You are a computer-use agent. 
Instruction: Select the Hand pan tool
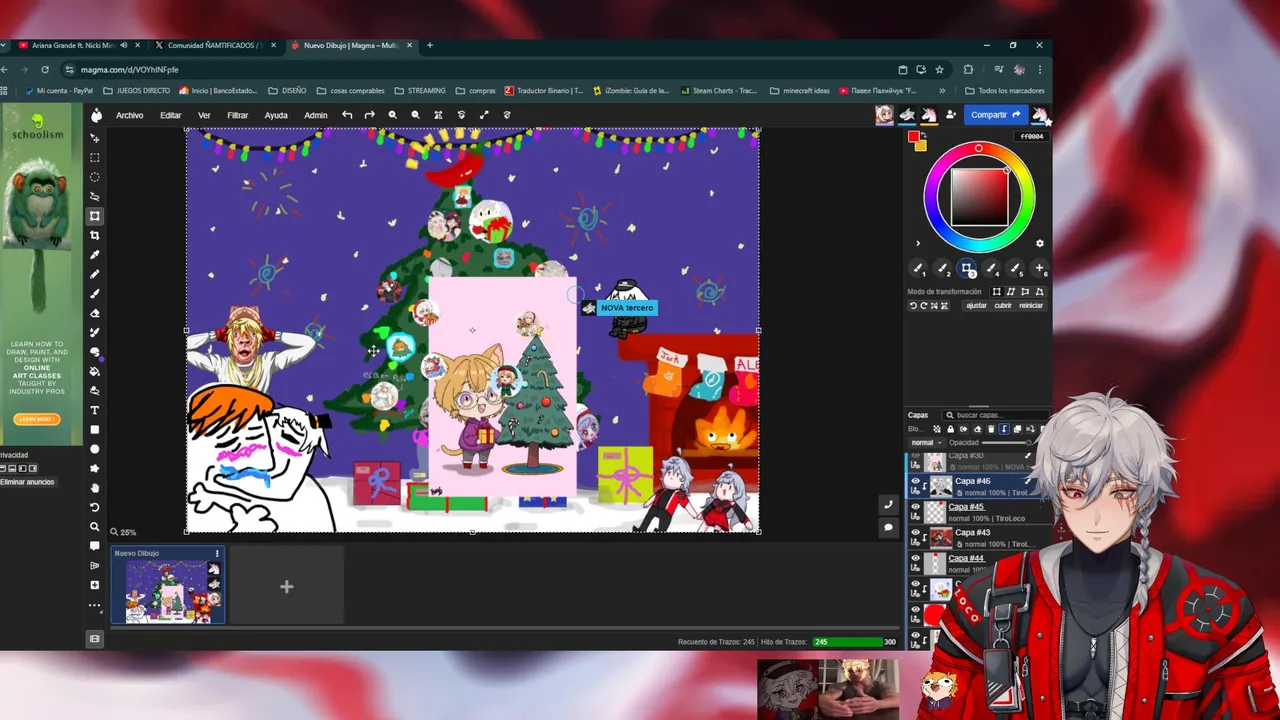pyautogui.click(x=95, y=488)
